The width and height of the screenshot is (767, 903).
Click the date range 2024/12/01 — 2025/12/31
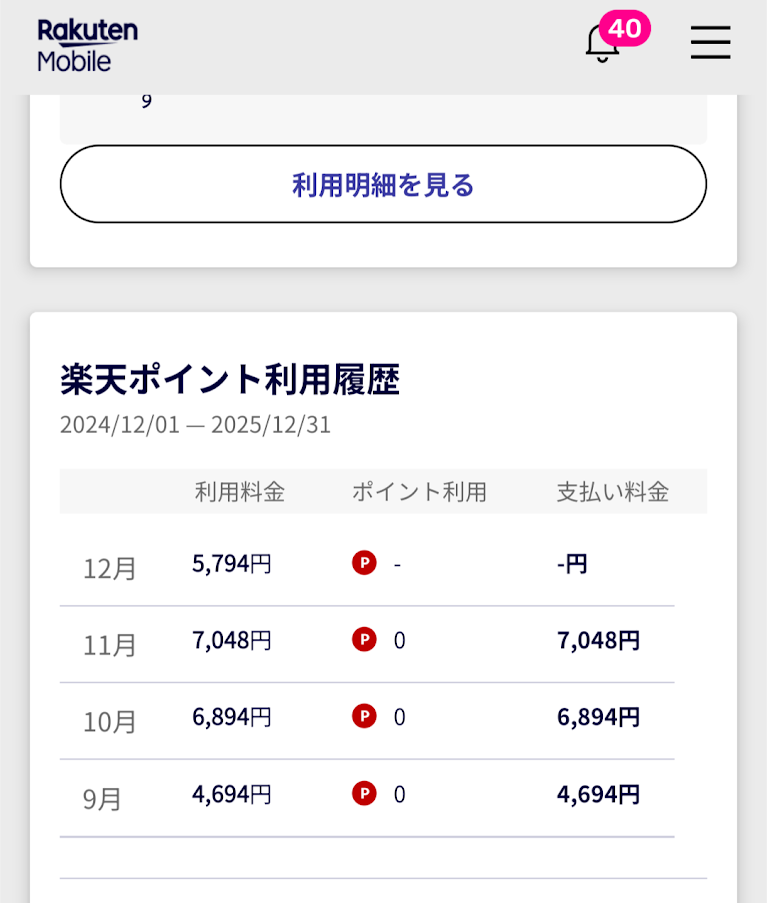click(195, 424)
